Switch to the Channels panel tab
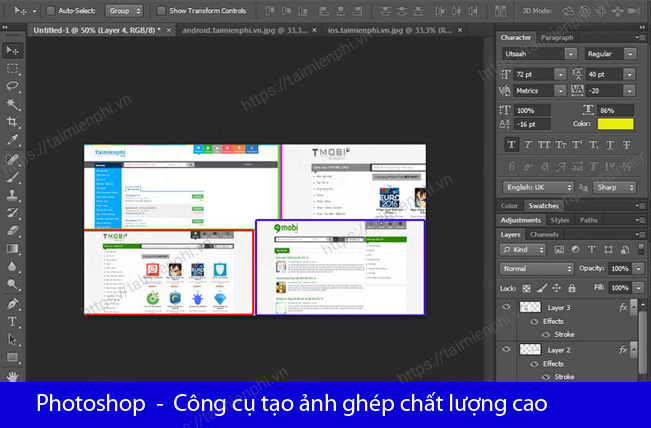Screen dimensions: 651x428 [x=544, y=235]
